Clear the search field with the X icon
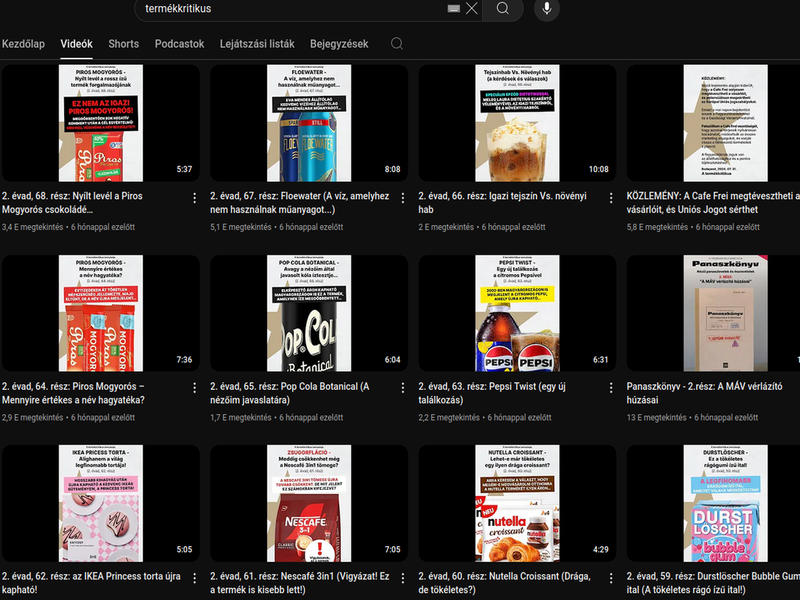This screenshot has width=800, height=600. 472,8
